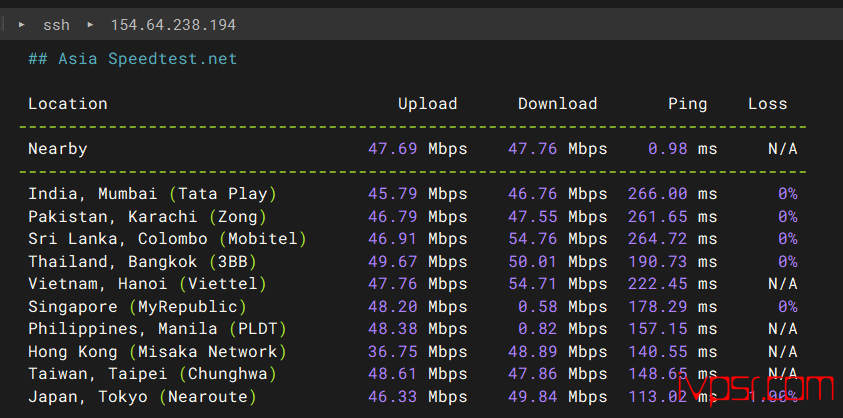Click the Upload column header
The width and height of the screenshot is (843, 418).
pyautogui.click(x=427, y=103)
